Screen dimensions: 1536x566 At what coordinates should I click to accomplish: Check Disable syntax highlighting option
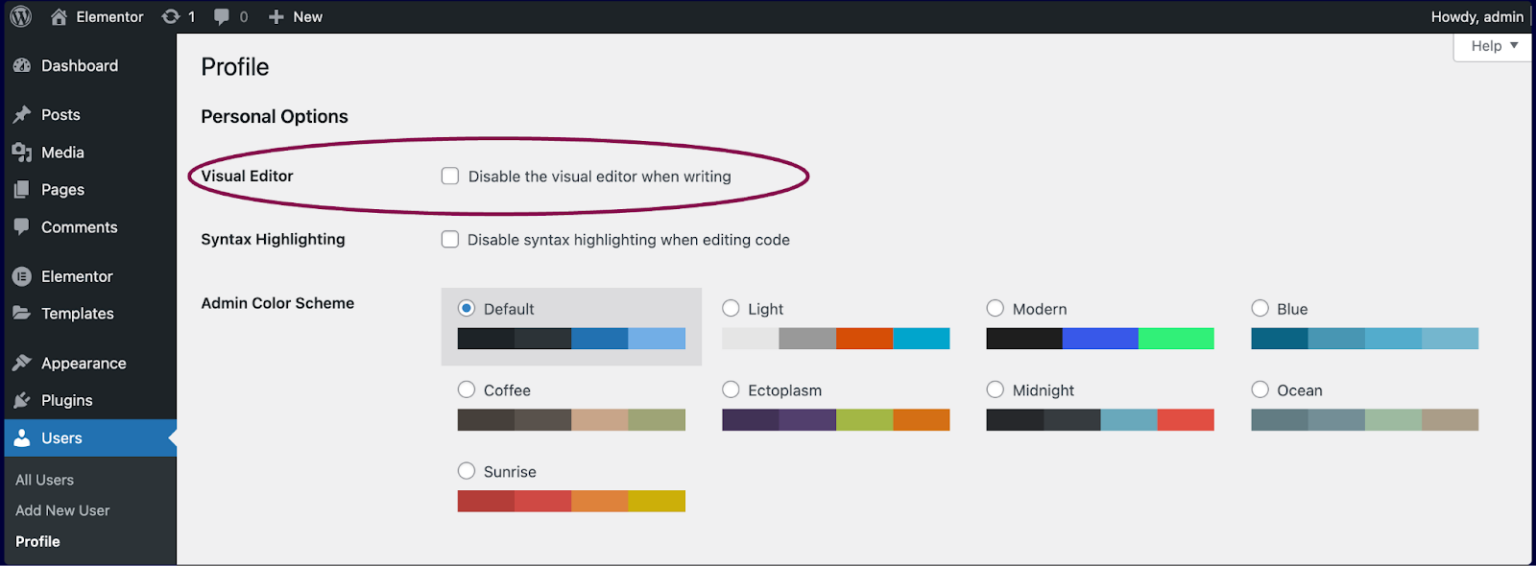pyautogui.click(x=450, y=240)
